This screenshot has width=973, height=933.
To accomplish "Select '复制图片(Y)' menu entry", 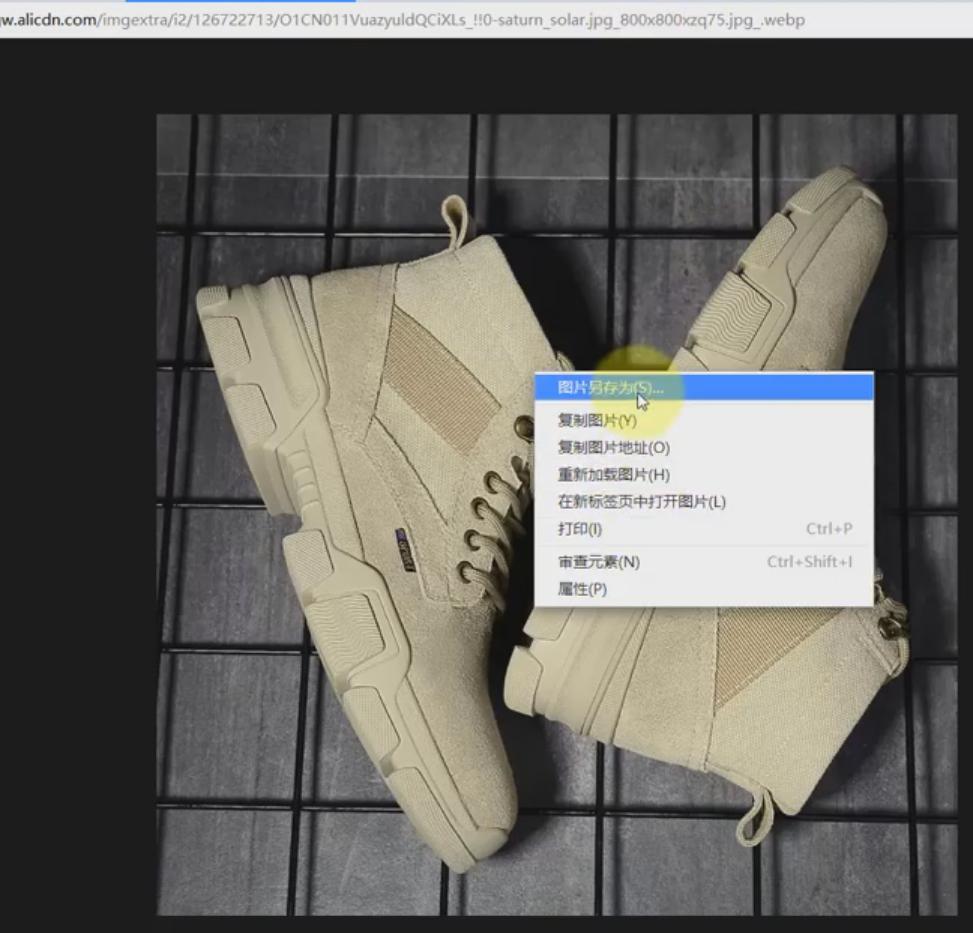I will (x=704, y=421).
